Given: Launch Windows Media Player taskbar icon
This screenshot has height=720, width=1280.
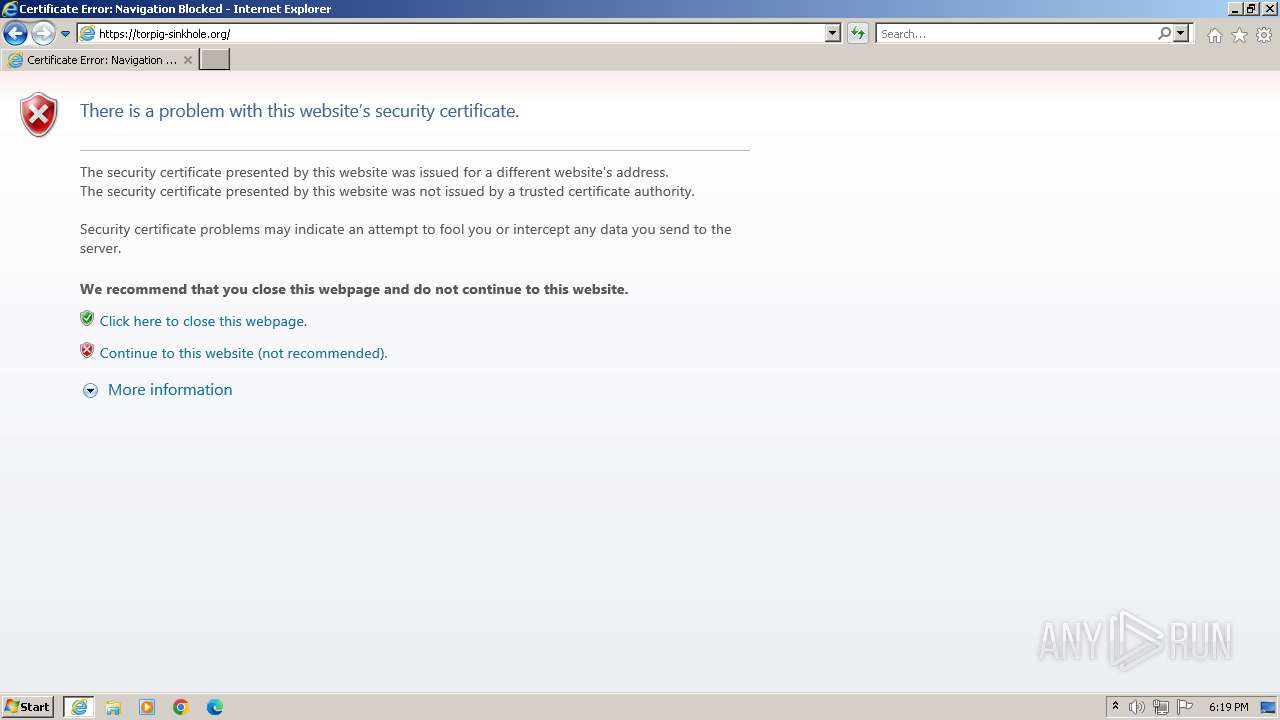Looking at the screenshot, I should 147,707.
